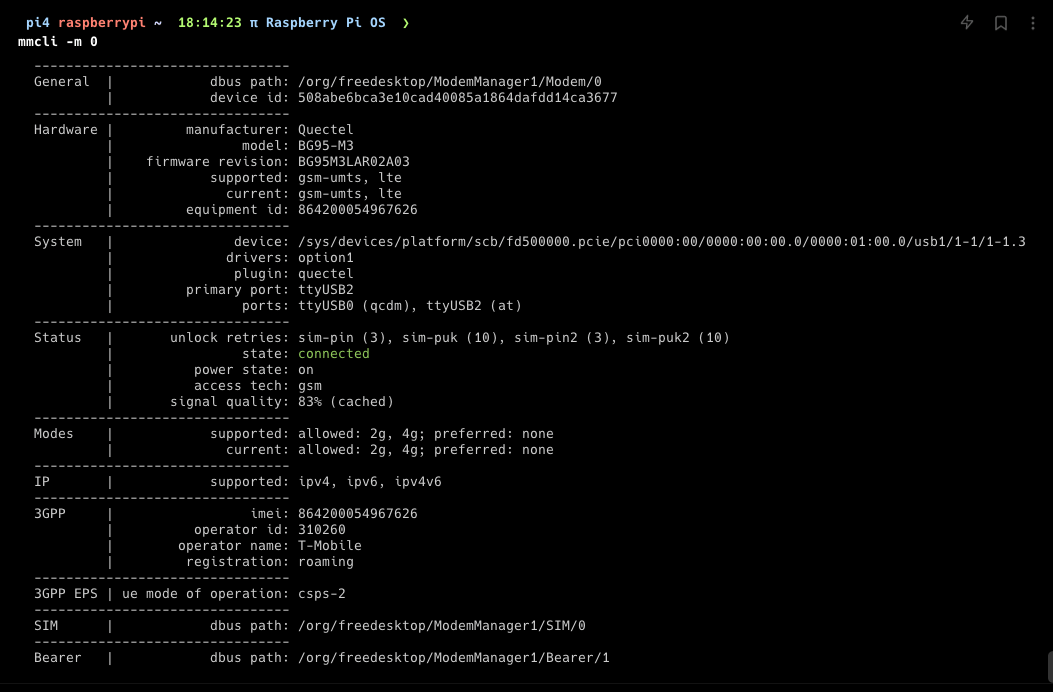Click Hardware current 'gsm-umts, lte' value
1053x692 pixels.
click(350, 194)
